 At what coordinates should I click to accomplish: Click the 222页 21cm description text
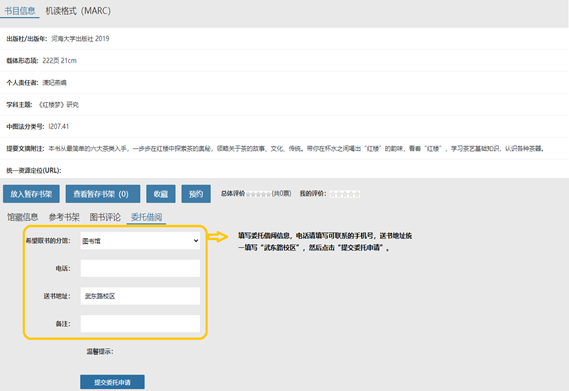coord(60,61)
